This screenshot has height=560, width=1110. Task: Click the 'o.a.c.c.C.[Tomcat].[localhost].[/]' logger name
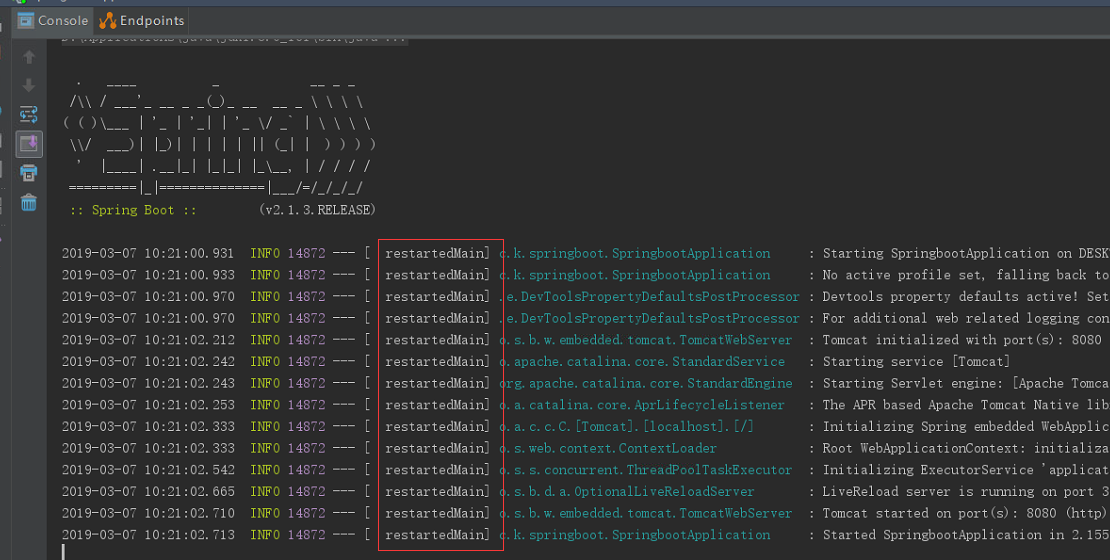(x=626, y=426)
